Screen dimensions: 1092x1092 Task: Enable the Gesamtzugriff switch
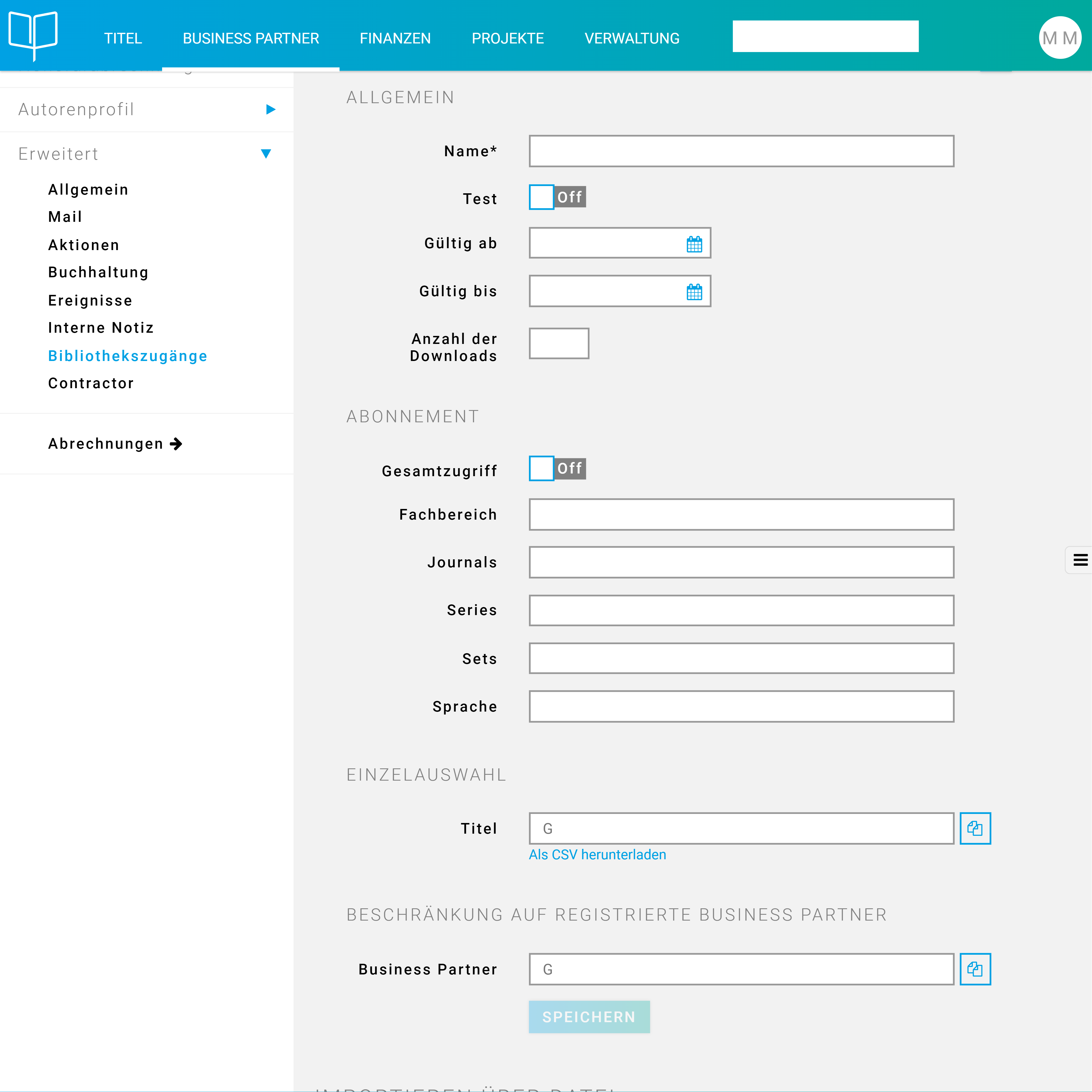[x=557, y=469]
